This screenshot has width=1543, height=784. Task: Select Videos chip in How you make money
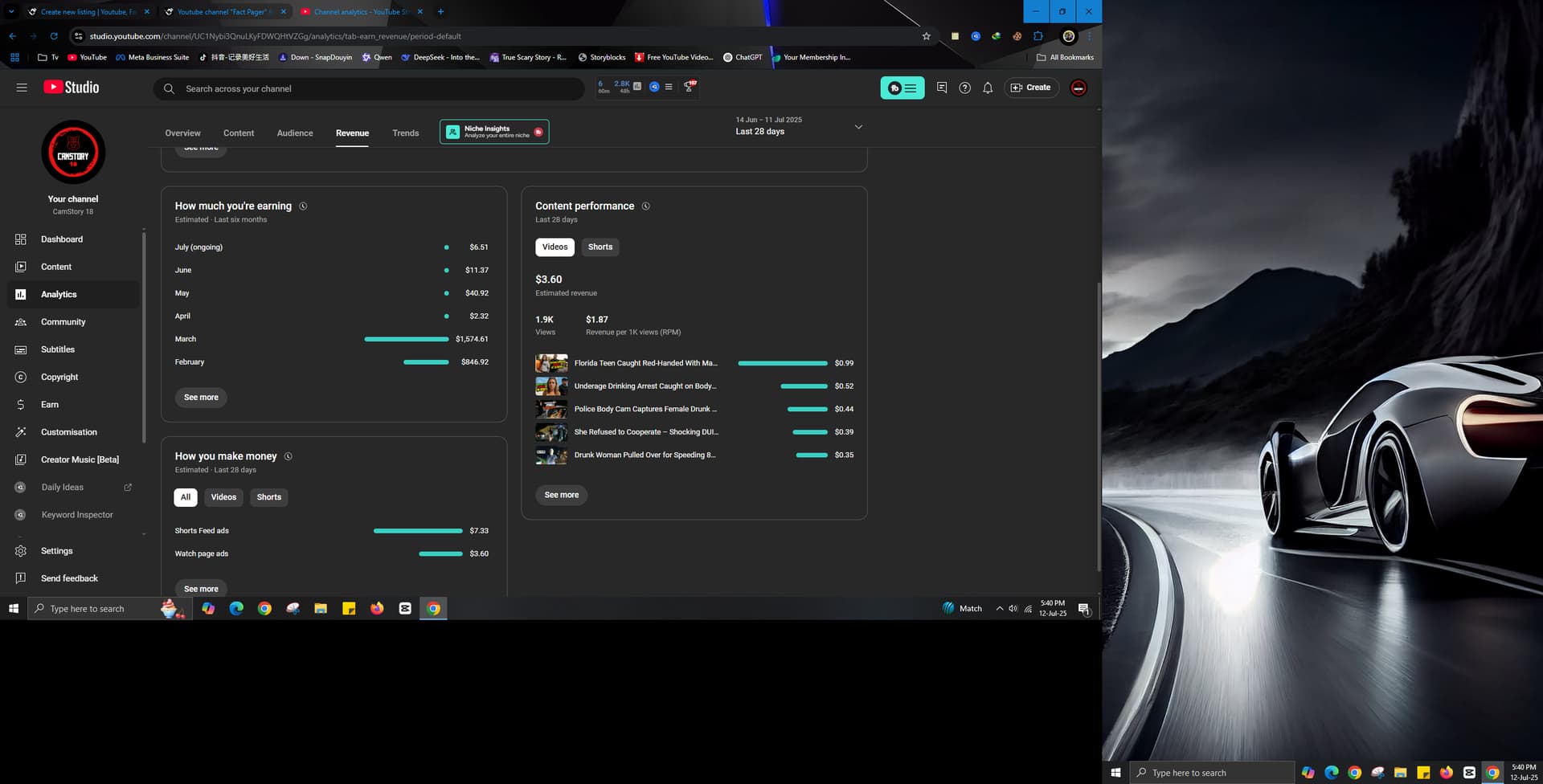[x=223, y=497]
